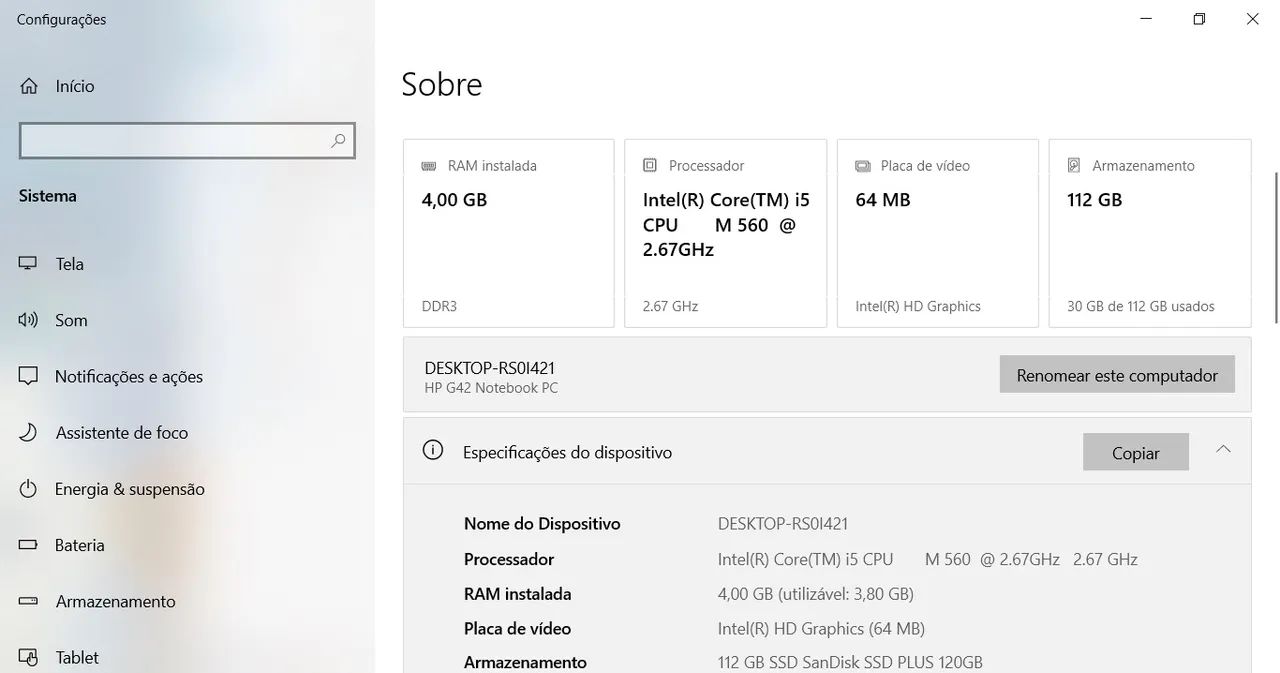Click the Armazenamento drive icon in sidebar
Viewport: 1280px width, 673px height.
tap(28, 601)
